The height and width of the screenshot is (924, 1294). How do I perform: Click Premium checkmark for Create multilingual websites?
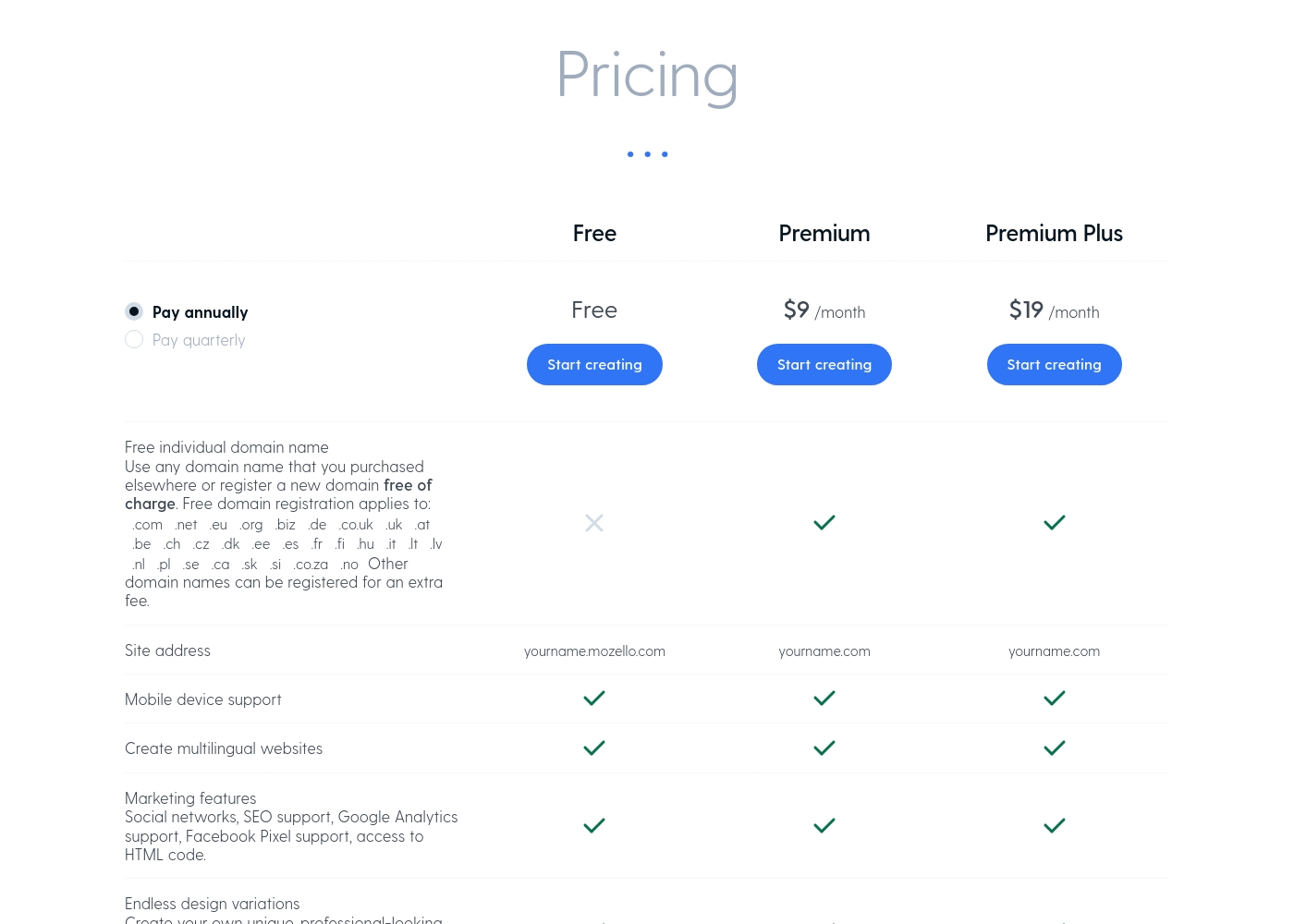(x=824, y=748)
